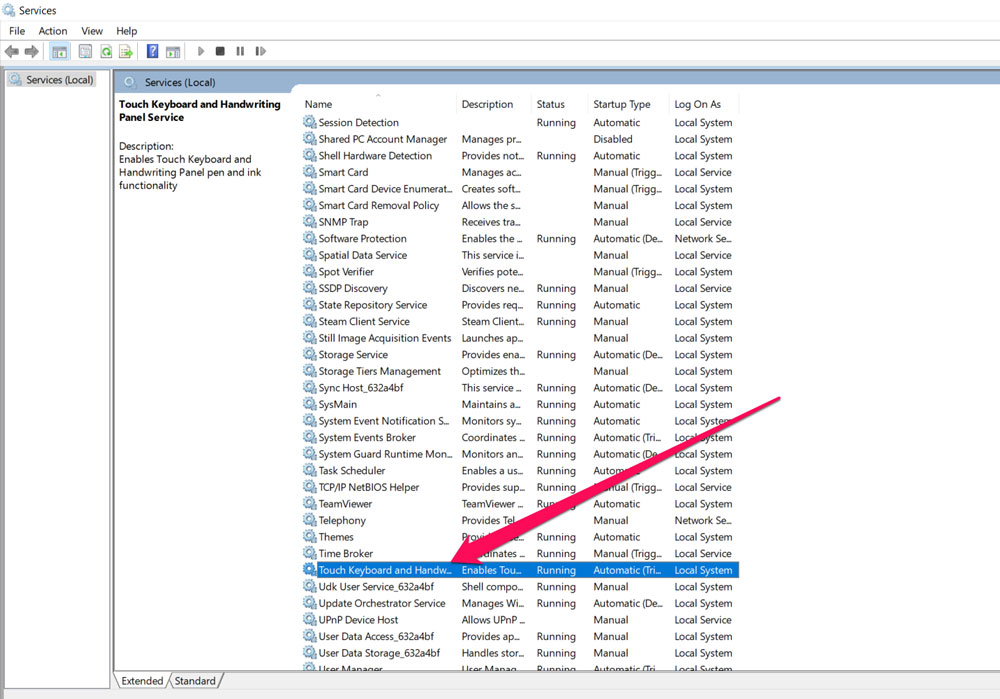Select Services (Local) in the console tree
The image size is (1000, 699).
coord(52,80)
